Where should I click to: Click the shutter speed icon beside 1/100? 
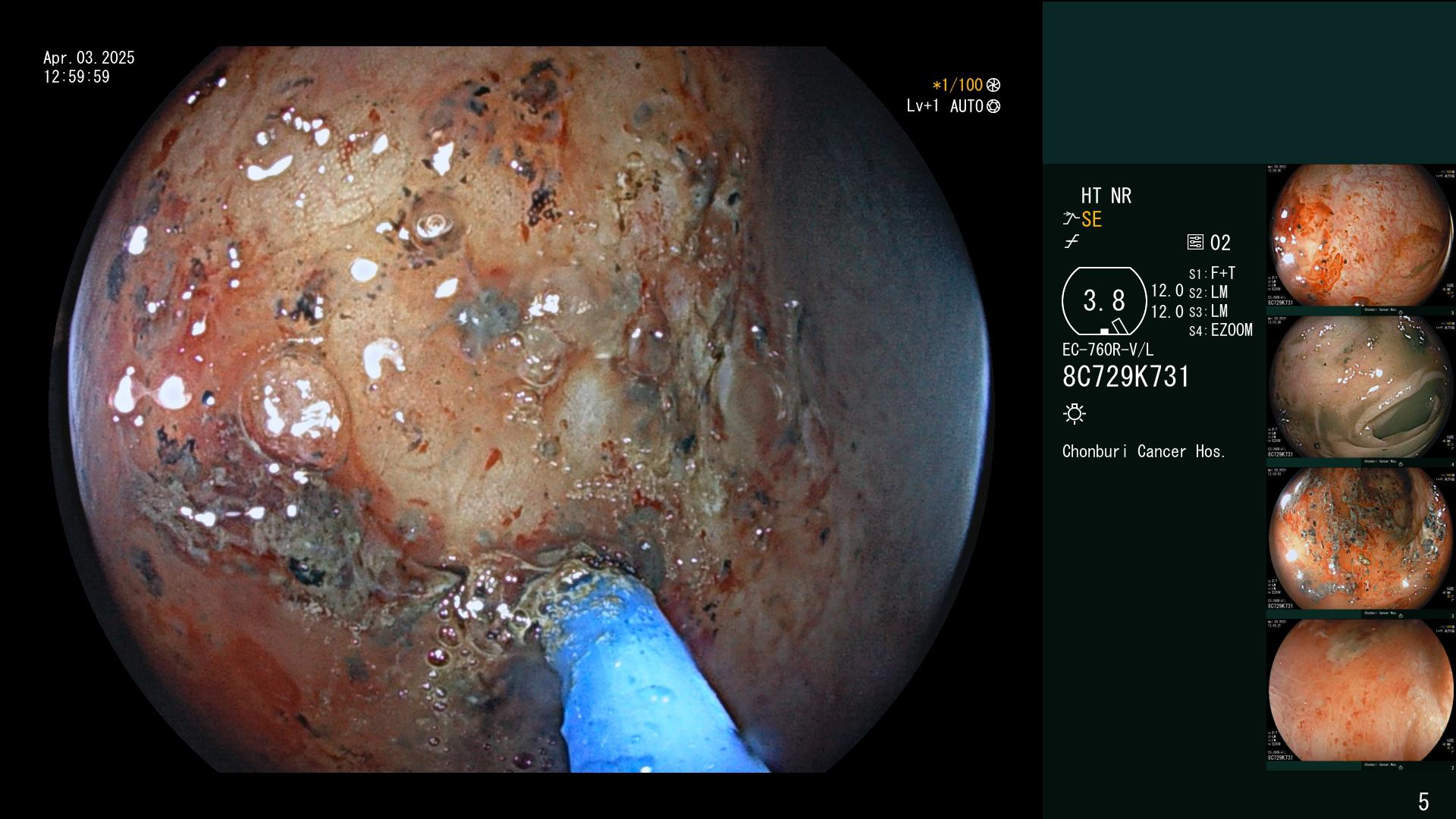click(993, 86)
